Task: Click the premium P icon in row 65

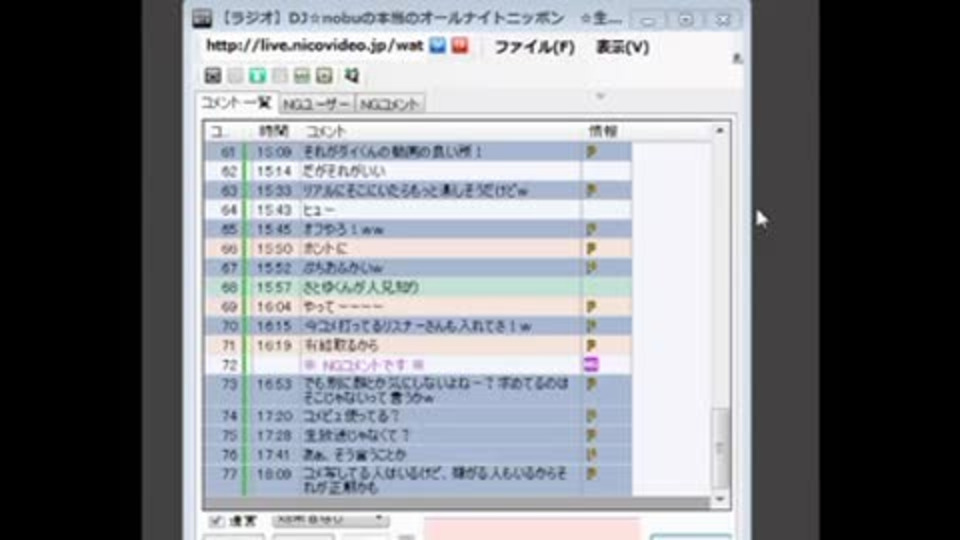Action: tap(591, 230)
